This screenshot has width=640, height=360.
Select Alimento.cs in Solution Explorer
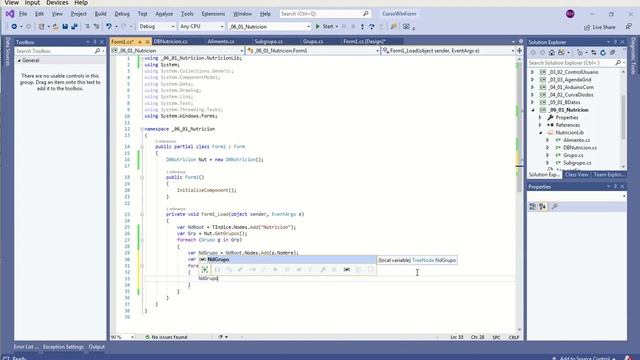click(576, 140)
